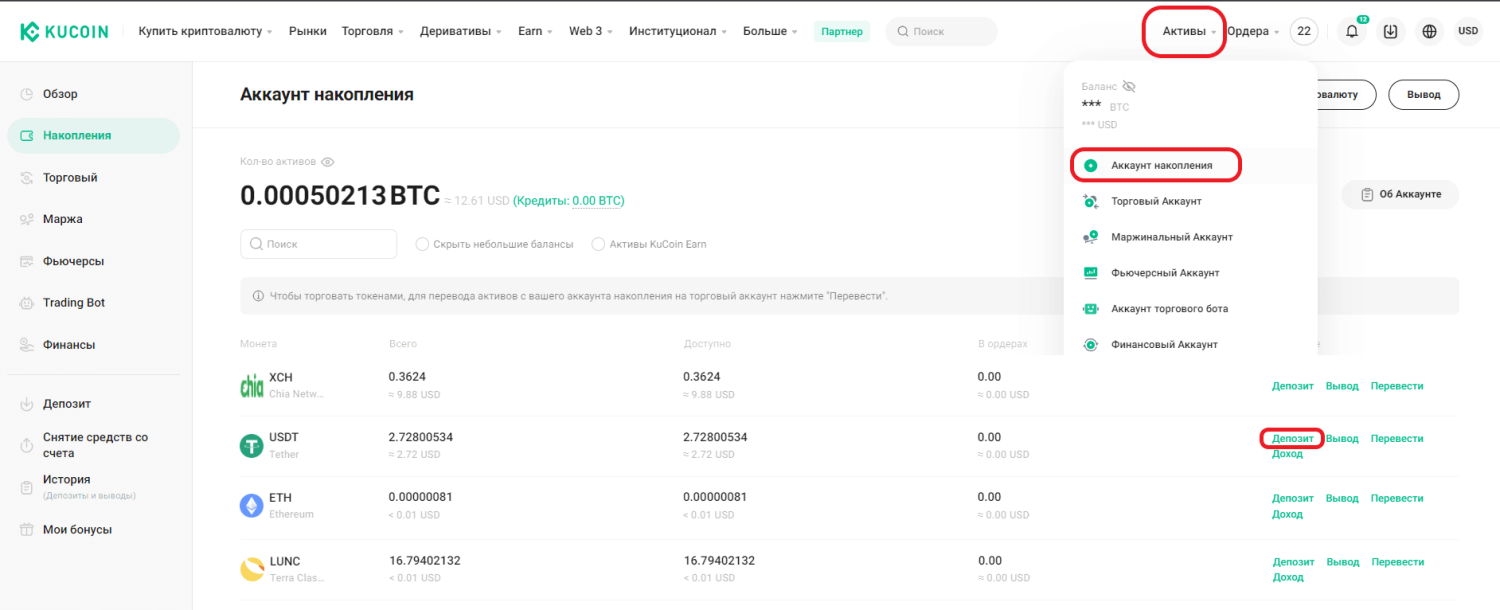
Task: Toggle asset count visibility eye icon
Action: [328, 162]
